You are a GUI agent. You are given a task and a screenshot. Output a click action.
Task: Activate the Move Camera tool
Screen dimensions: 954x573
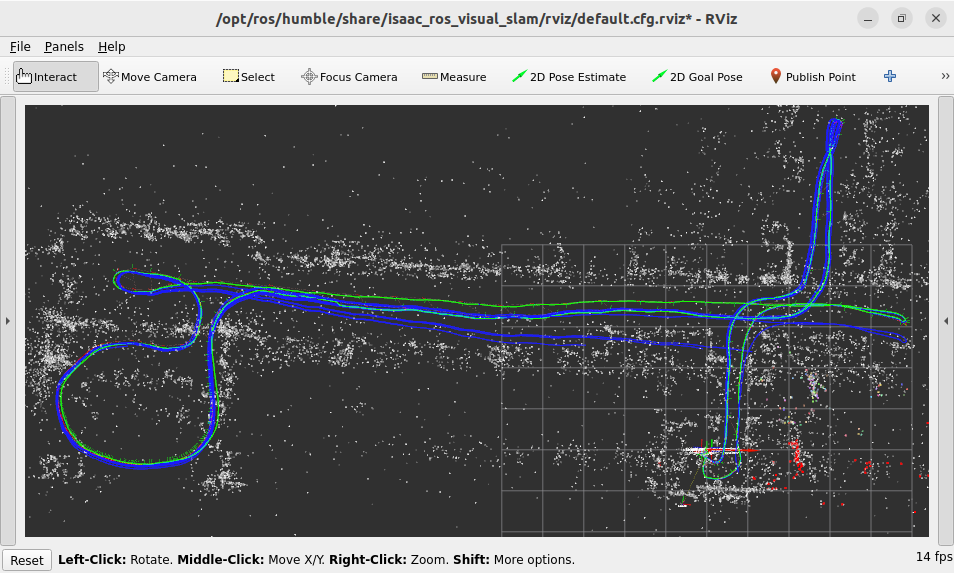(149, 77)
